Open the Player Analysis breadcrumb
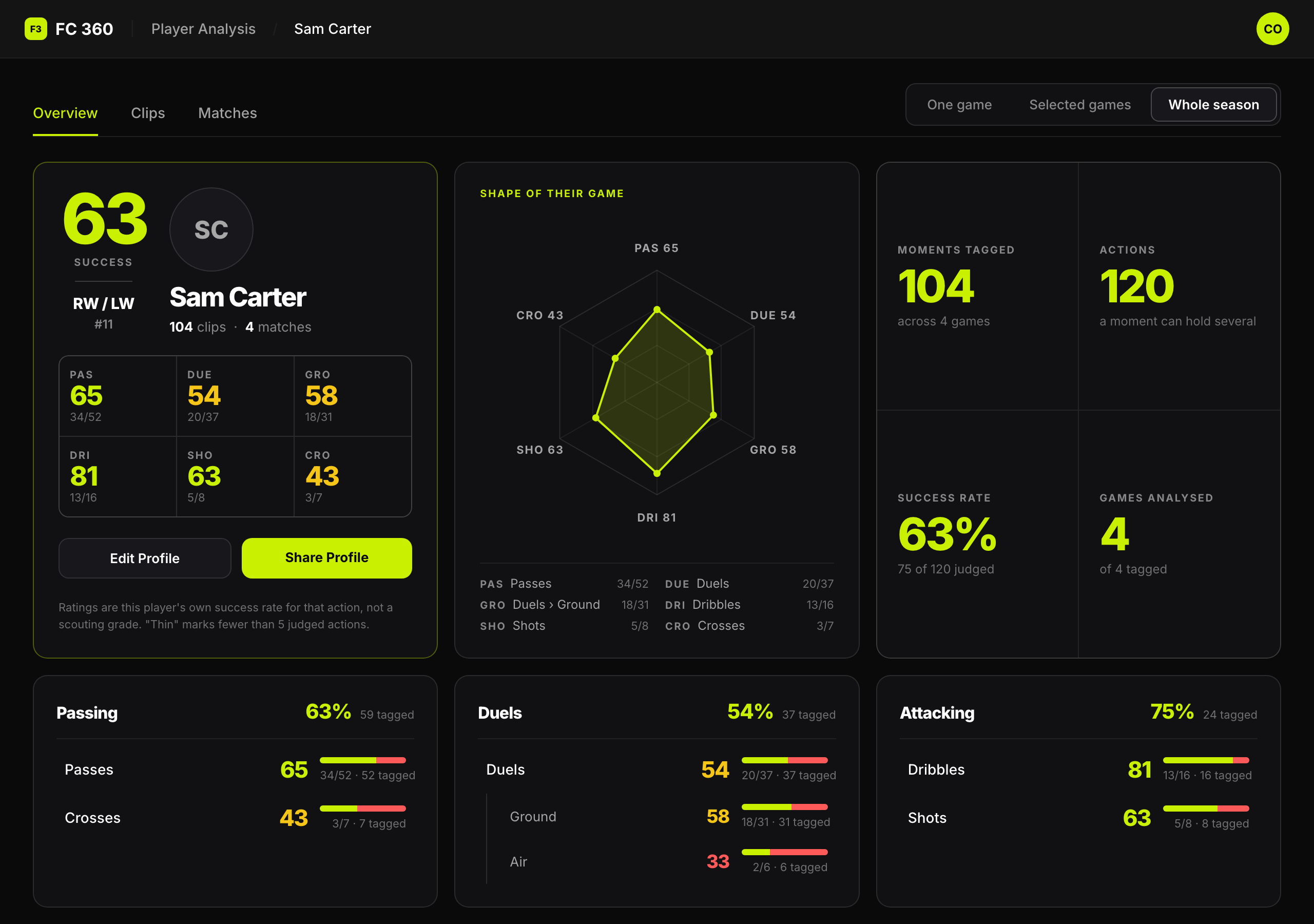This screenshot has width=1314, height=924. (203, 29)
